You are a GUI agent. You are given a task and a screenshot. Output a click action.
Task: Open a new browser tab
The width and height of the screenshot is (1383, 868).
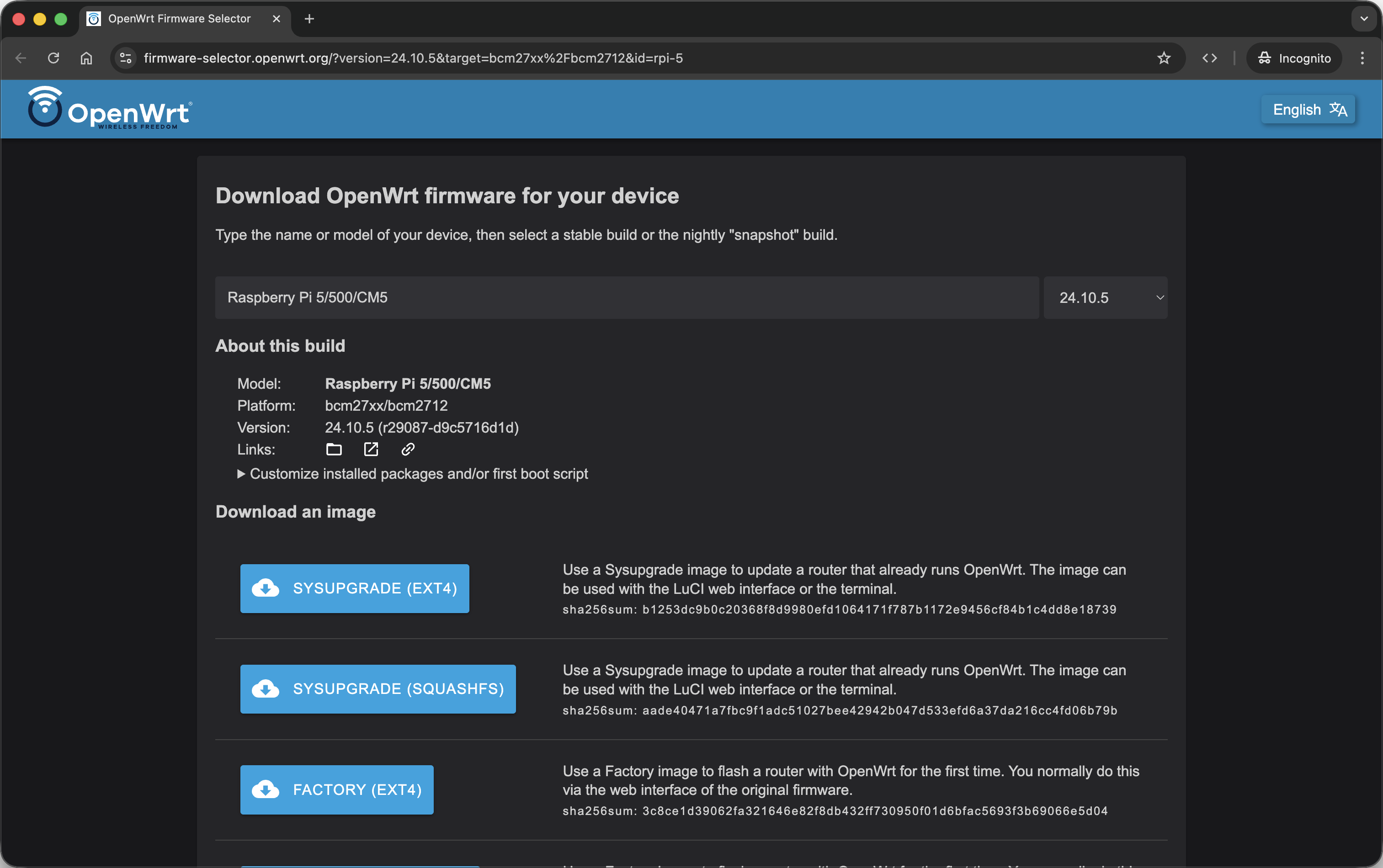tap(309, 18)
